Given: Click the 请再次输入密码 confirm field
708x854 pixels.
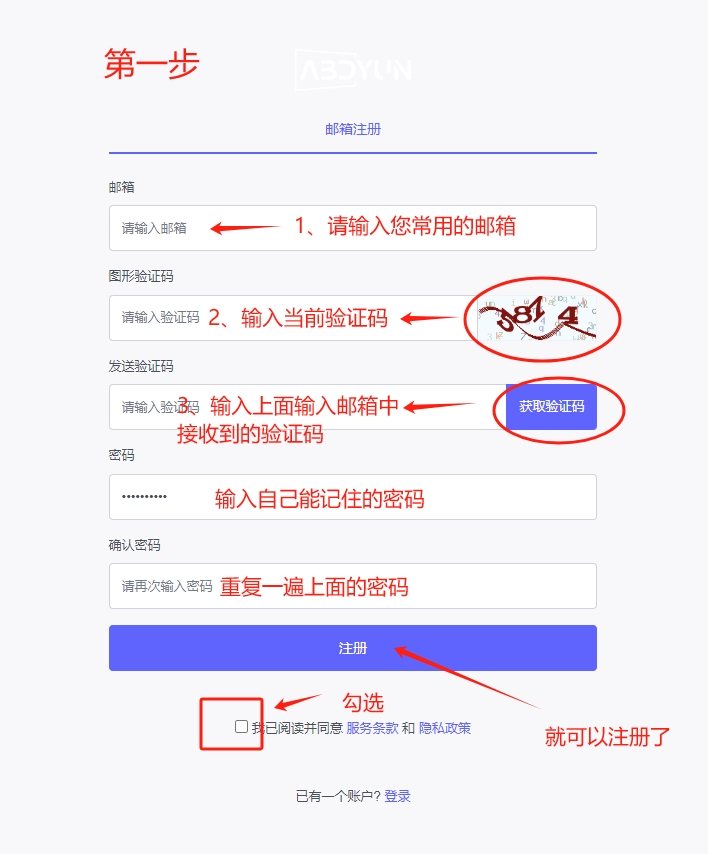Looking at the screenshot, I should click(353, 586).
